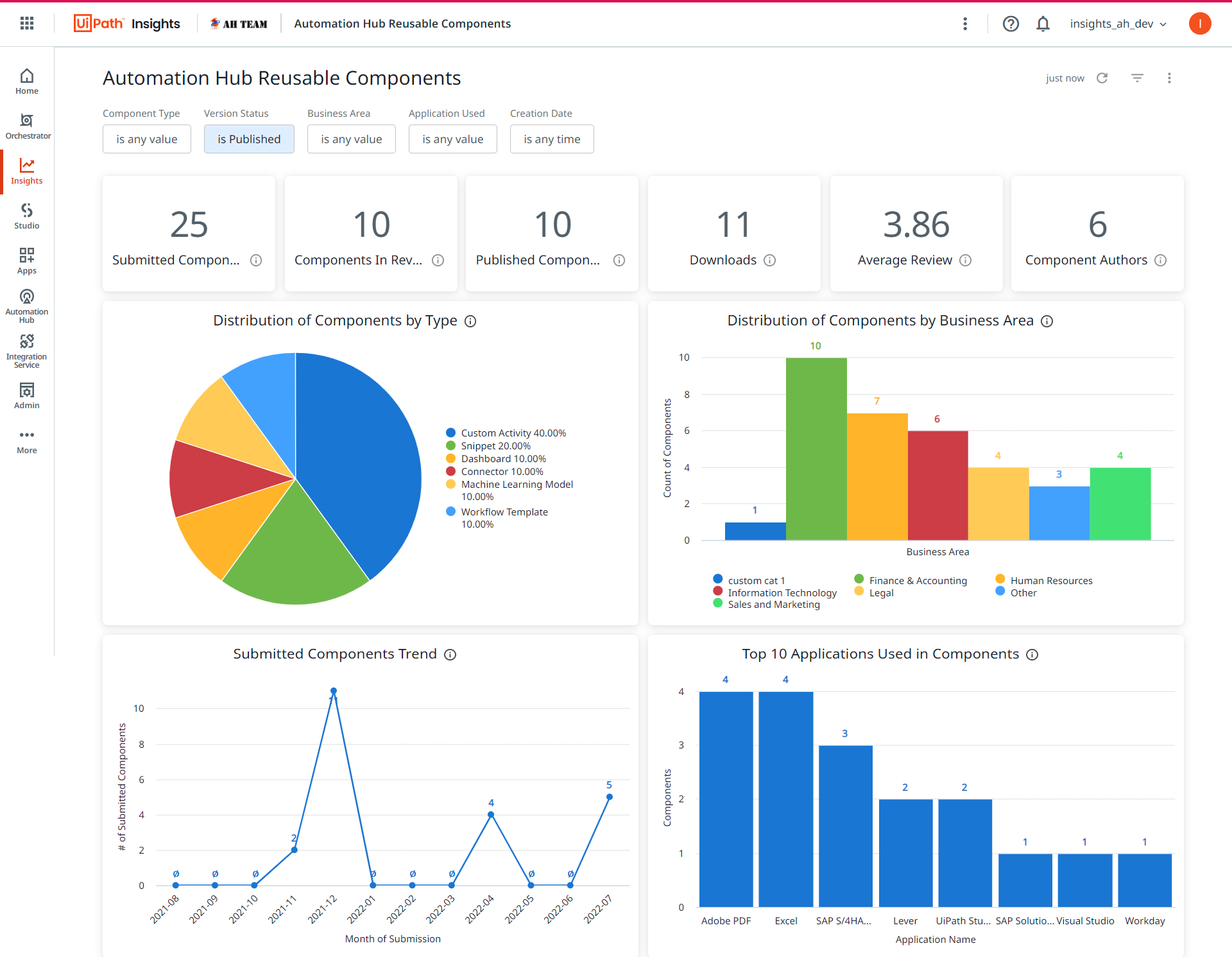The width and height of the screenshot is (1232, 957).
Task: Open Version Status 'is Published' filter
Action: tap(249, 139)
